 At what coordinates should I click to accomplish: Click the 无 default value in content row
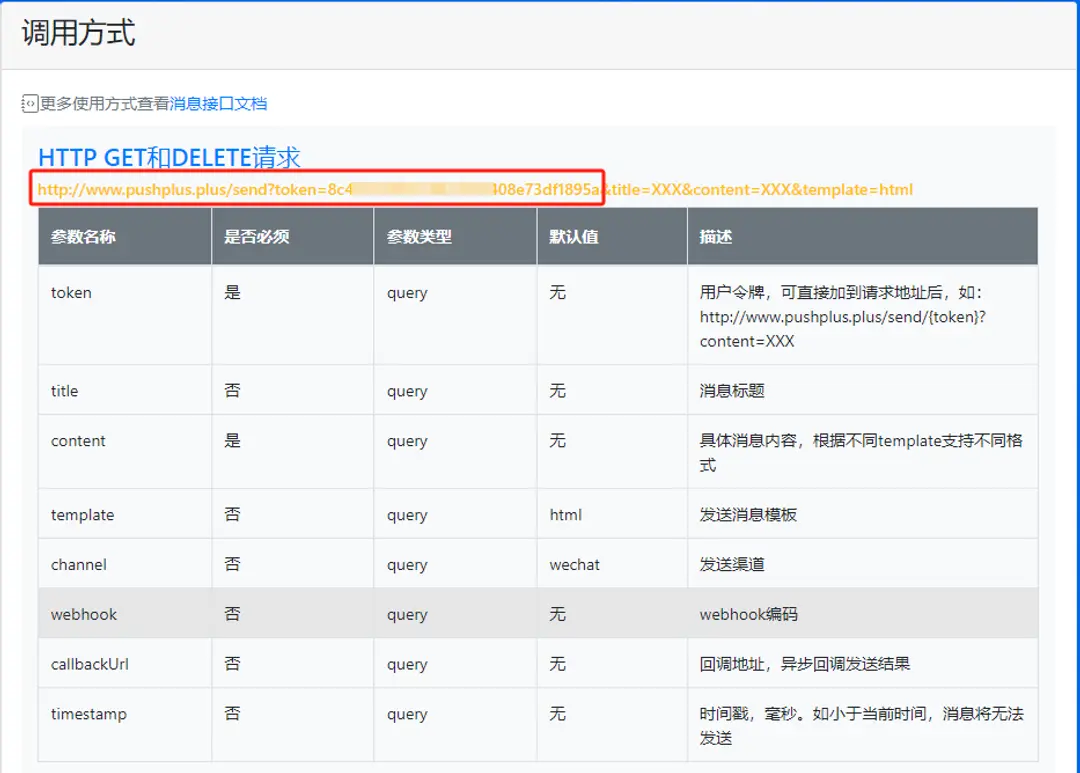coord(612,452)
